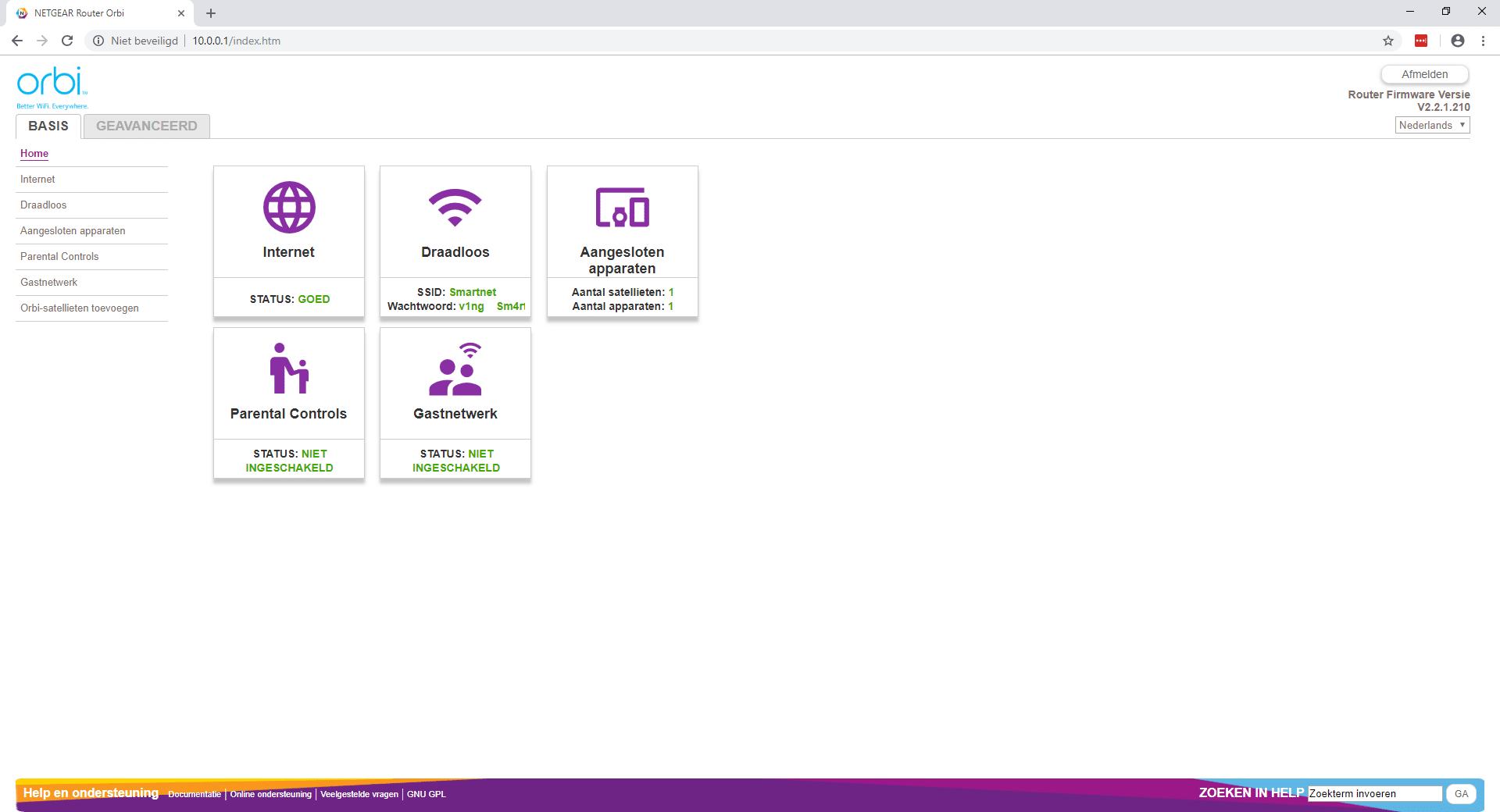Viewport: 1500px width, 812px height.
Task: Click the 'Aantal apparaten: 1' text
Action: click(x=623, y=306)
